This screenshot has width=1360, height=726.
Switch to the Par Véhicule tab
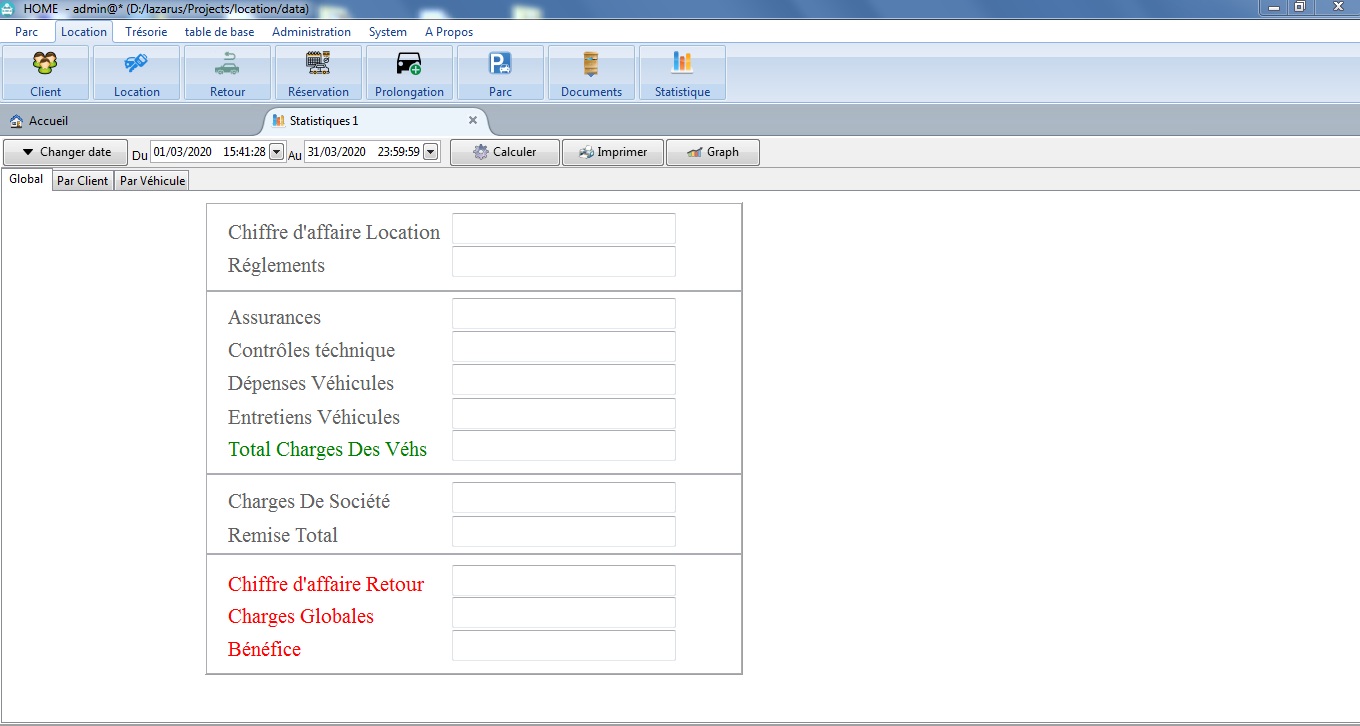(x=152, y=181)
